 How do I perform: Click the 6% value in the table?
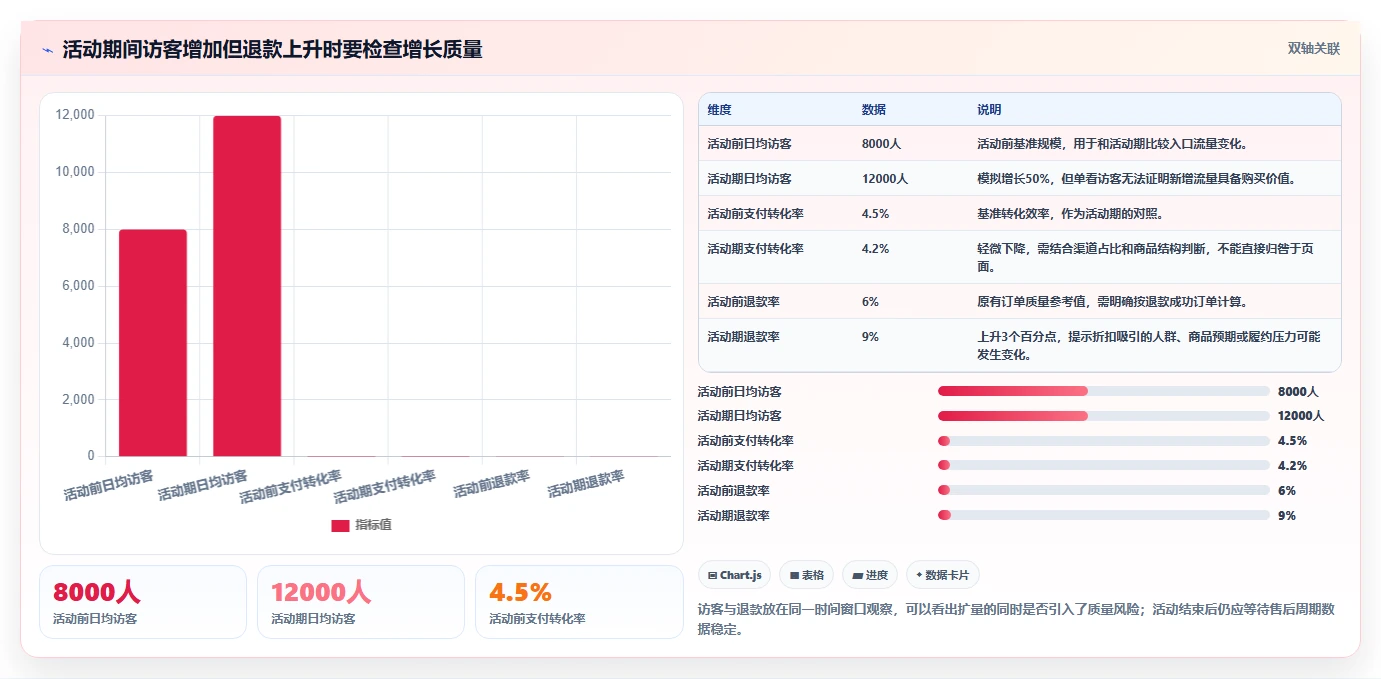870,302
